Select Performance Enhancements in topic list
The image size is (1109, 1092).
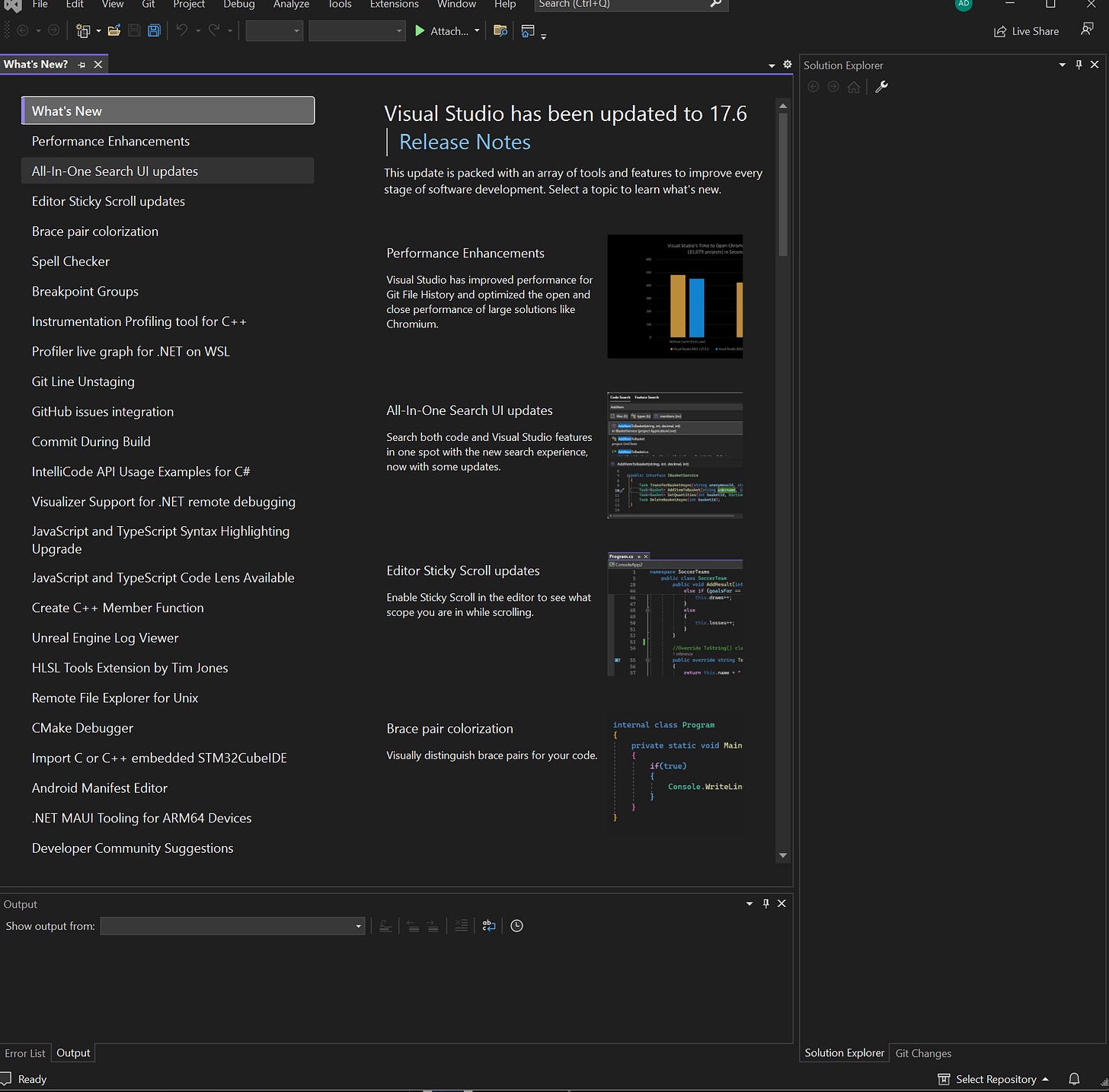[x=168, y=141]
